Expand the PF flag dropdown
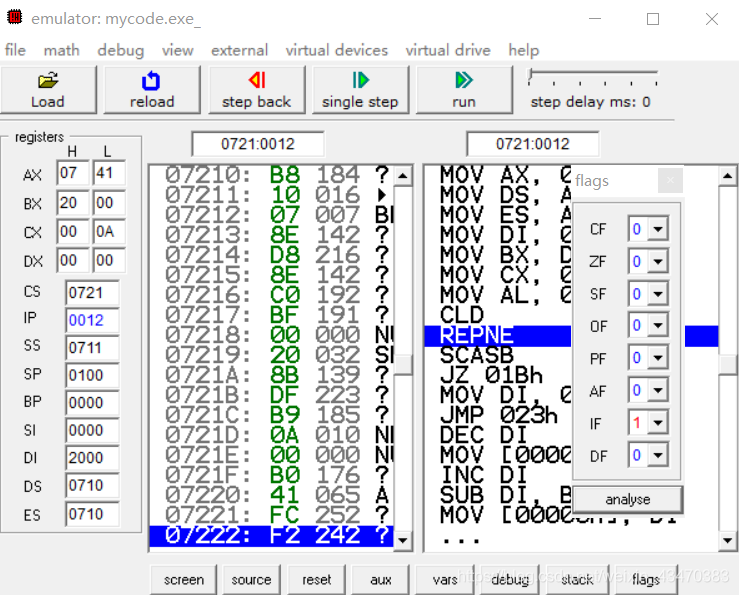The width and height of the screenshot is (739, 595). 658,358
